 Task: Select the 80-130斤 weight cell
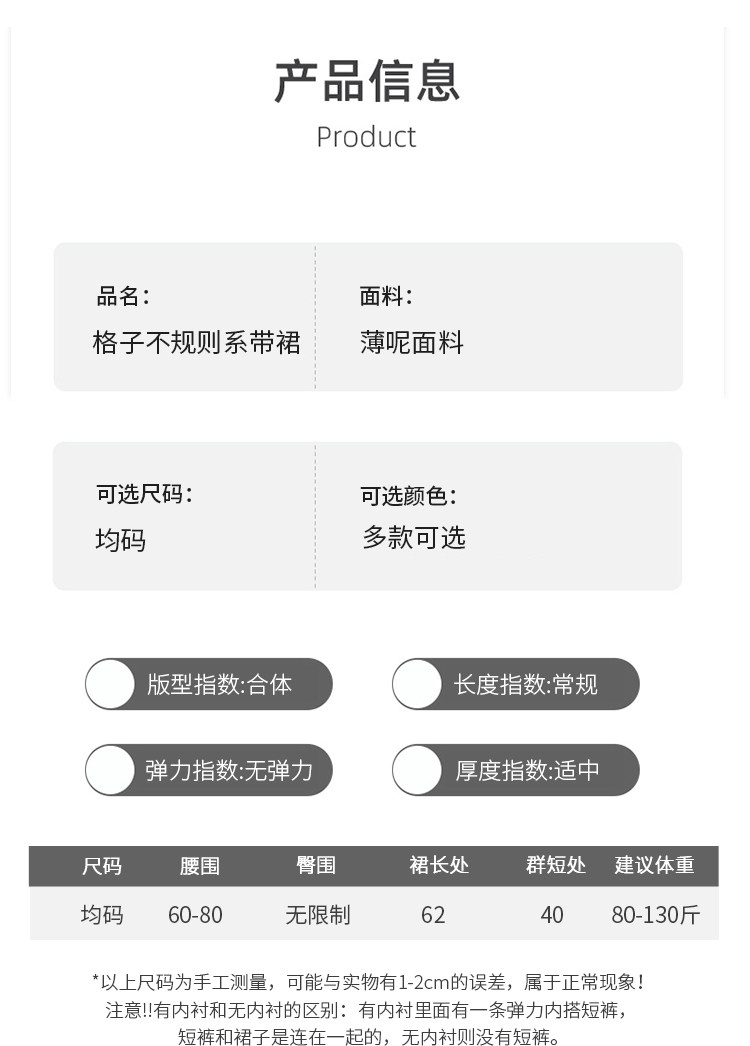(656, 915)
